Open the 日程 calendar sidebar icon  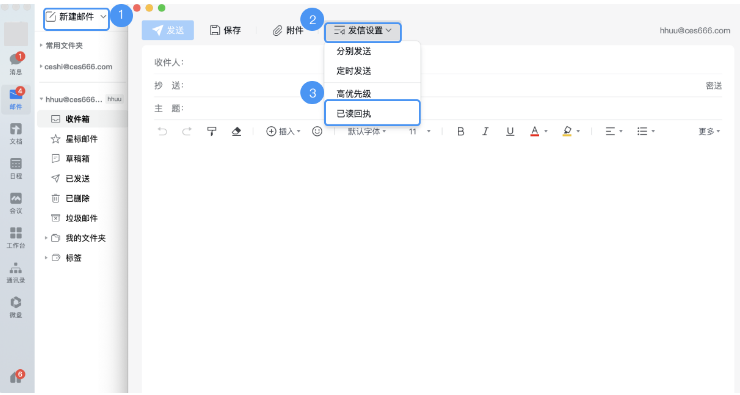(16, 168)
